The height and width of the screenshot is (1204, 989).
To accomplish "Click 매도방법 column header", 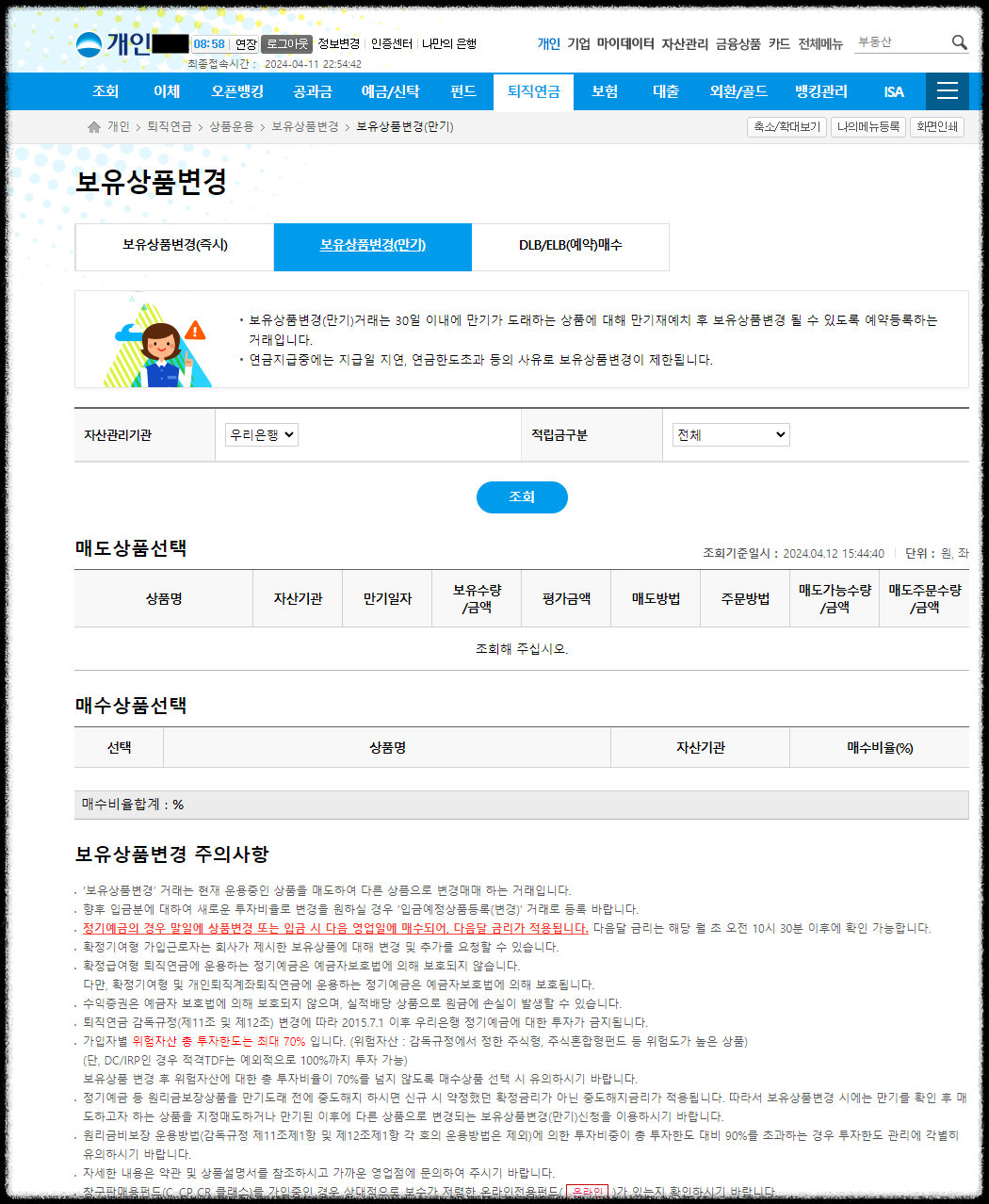I will point(656,598).
